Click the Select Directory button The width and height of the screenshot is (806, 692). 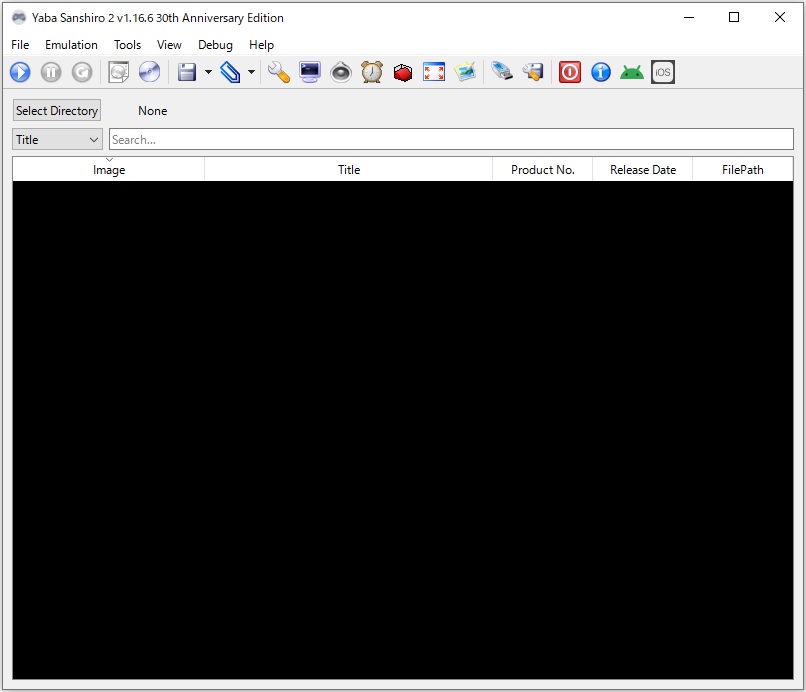coord(57,111)
